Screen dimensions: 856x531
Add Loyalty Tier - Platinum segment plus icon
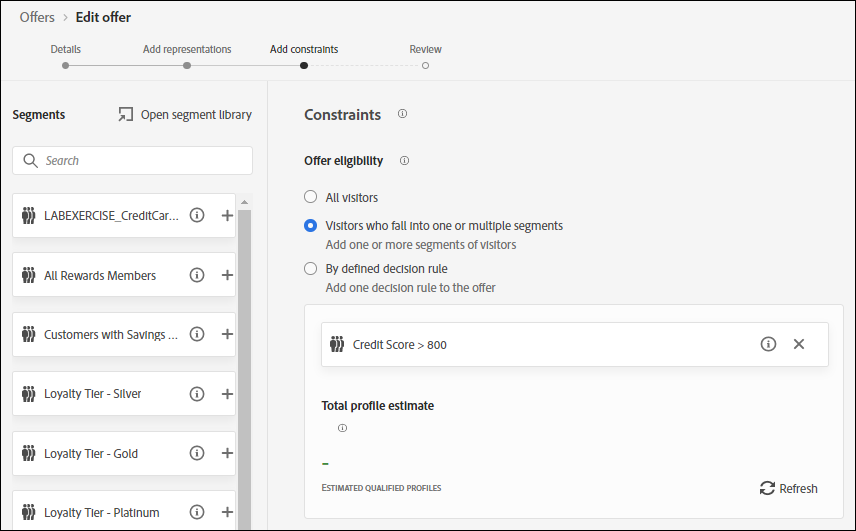227,512
